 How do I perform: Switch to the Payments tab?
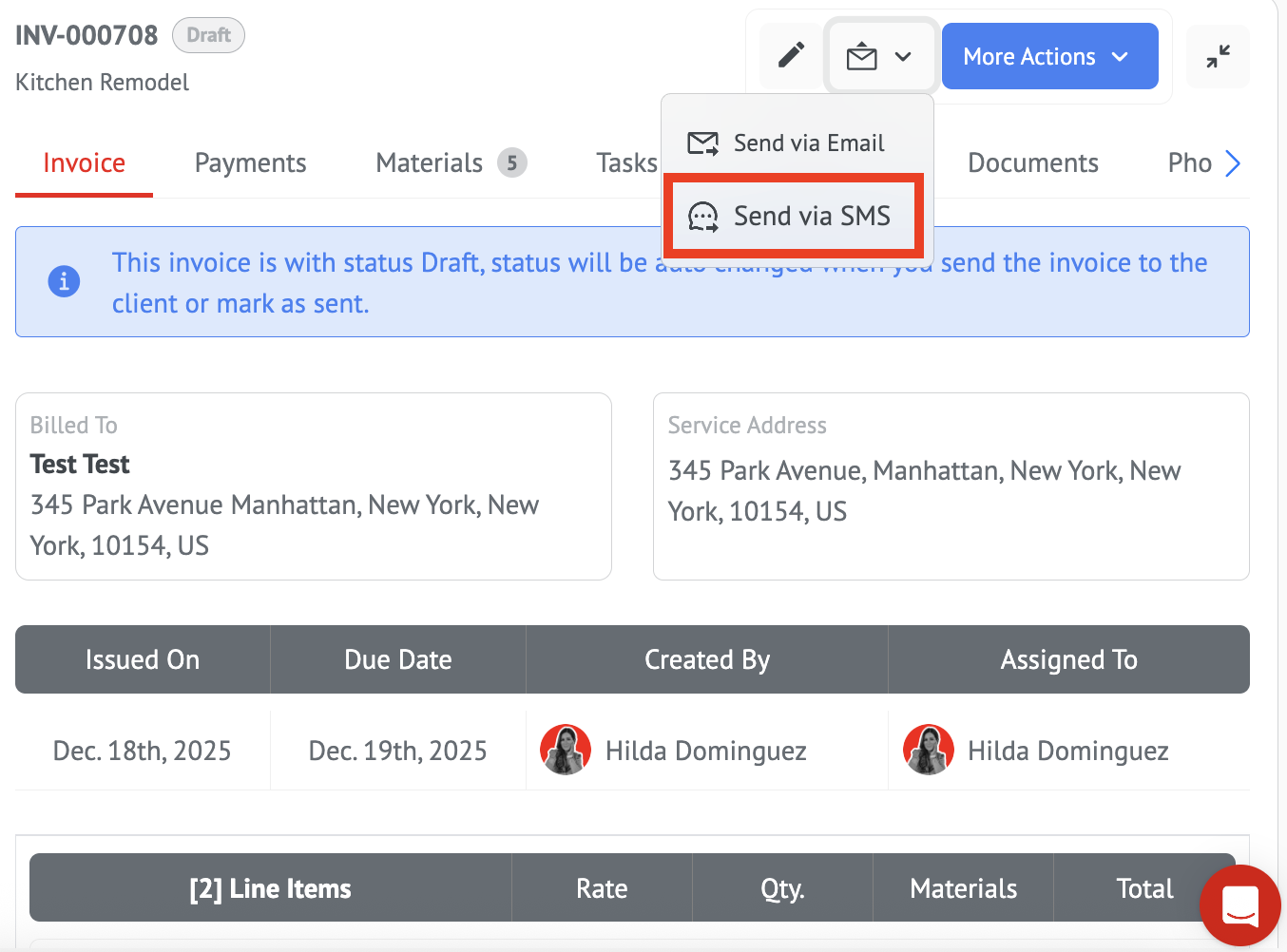pyautogui.click(x=250, y=163)
